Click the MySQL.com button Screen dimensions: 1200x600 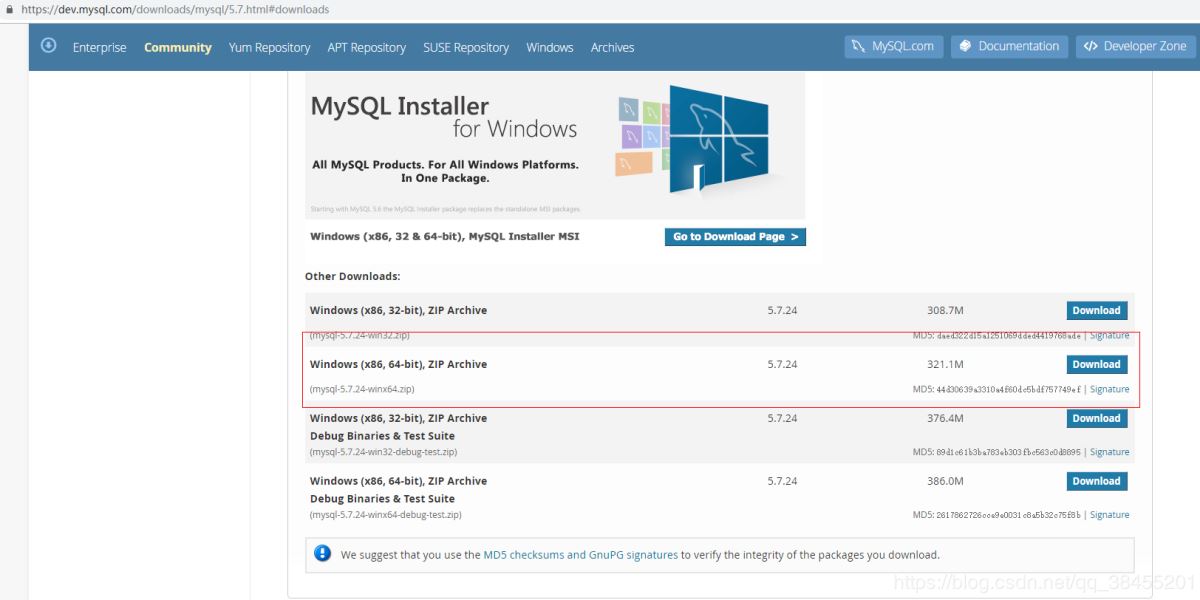click(894, 46)
